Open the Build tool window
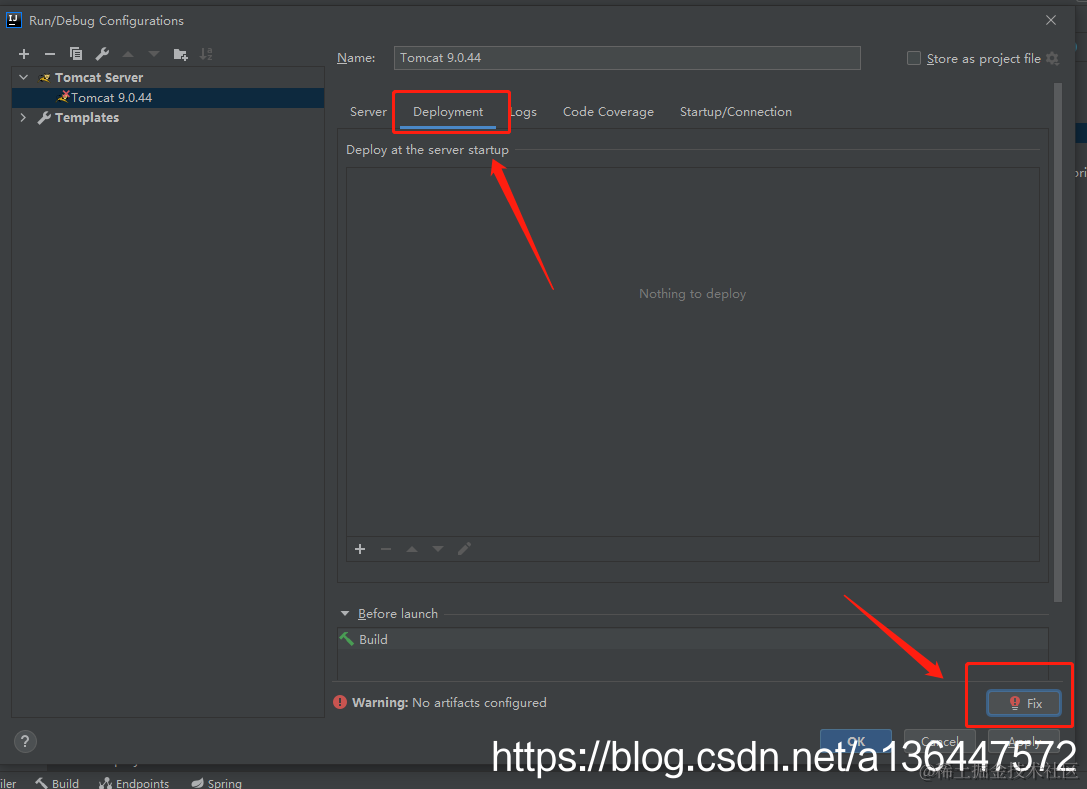The image size is (1087, 789). click(x=58, y=783)
